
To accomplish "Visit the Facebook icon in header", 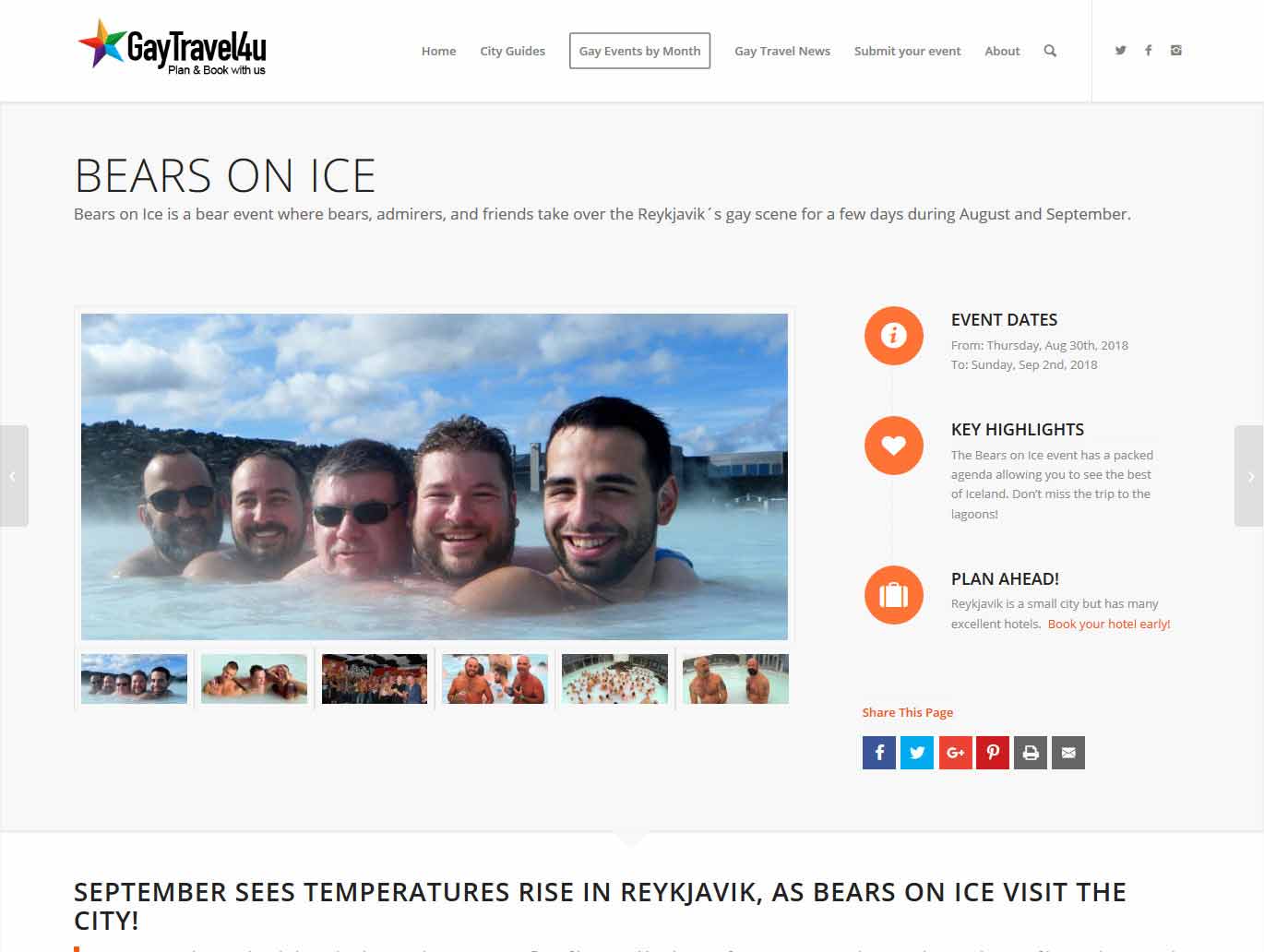I will tap(1148, 51).
